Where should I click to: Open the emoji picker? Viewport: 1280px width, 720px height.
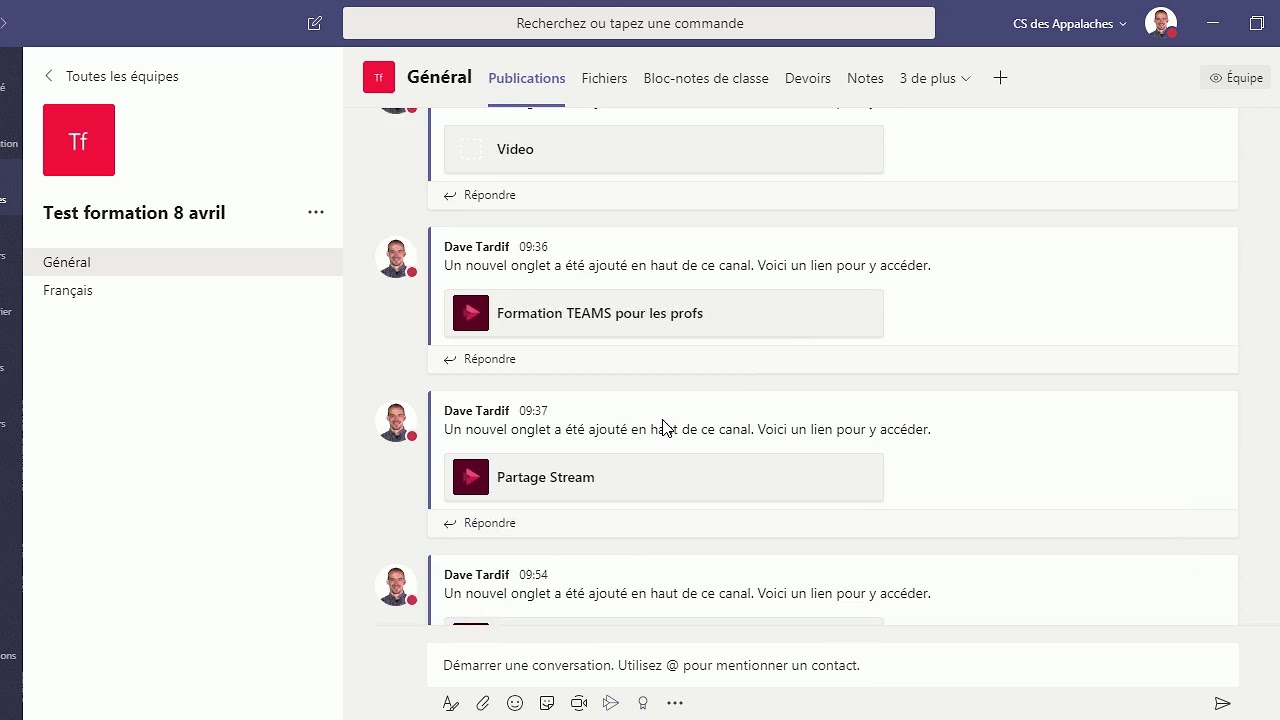tap(515, 703)
